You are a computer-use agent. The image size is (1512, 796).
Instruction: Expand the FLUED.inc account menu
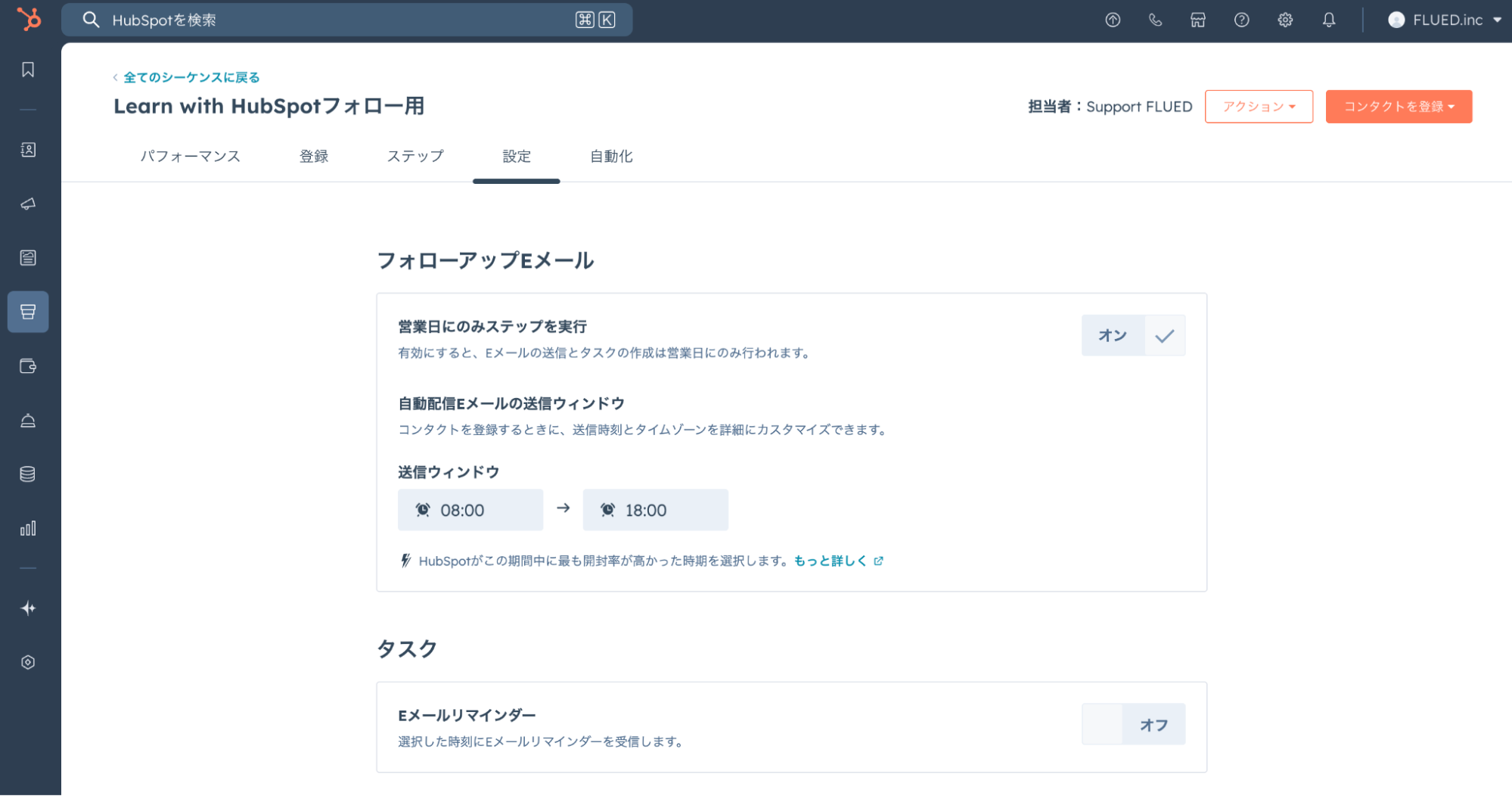1444,20
